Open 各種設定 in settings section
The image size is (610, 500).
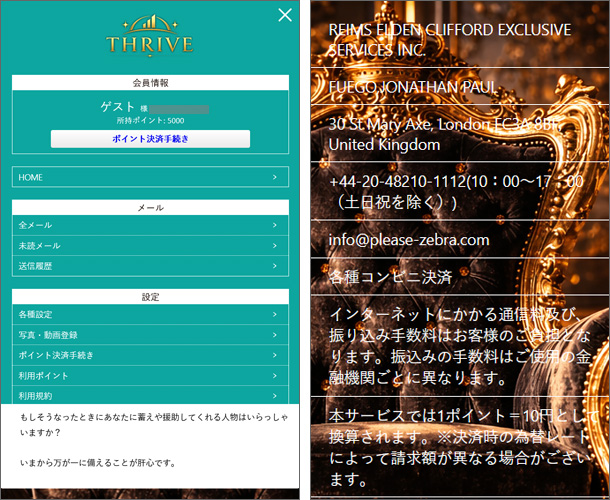pos(150,314)
